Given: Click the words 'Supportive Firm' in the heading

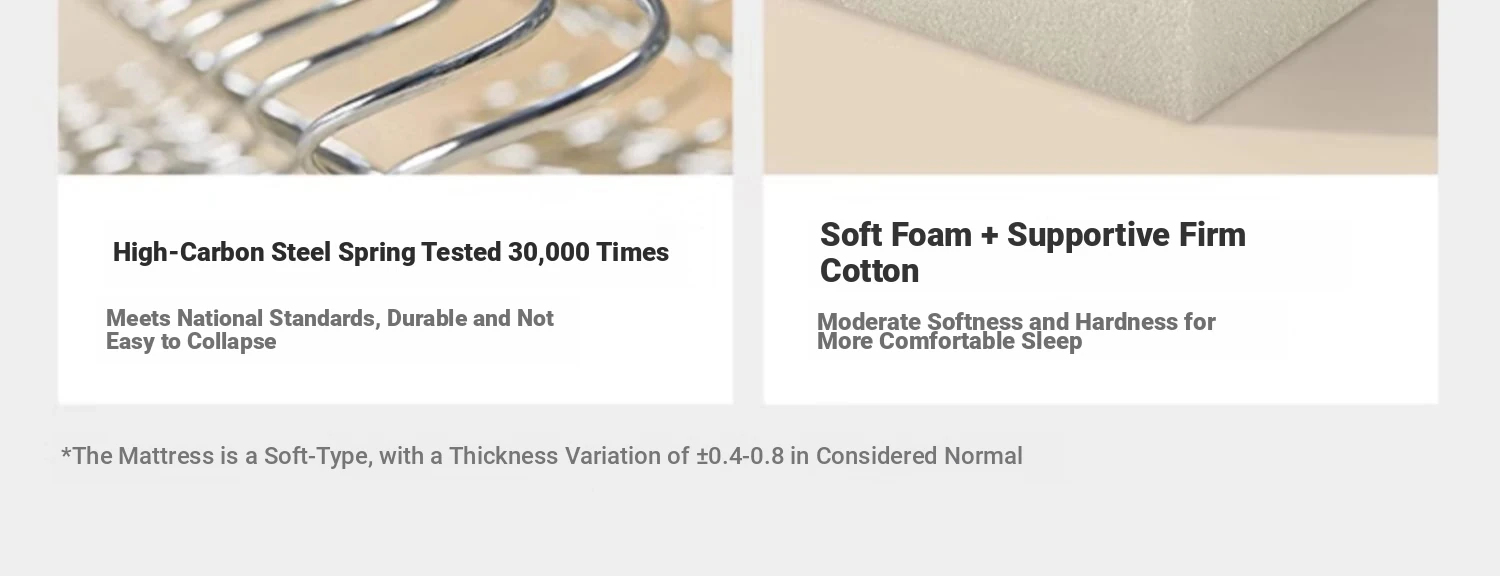Looking at the screenshot, I should pyautogui.click(x=1126, y=235).
